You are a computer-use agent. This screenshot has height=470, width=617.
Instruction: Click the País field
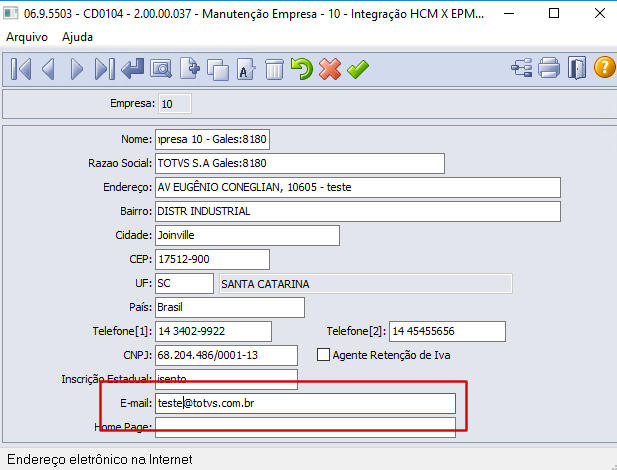[230, 307]
